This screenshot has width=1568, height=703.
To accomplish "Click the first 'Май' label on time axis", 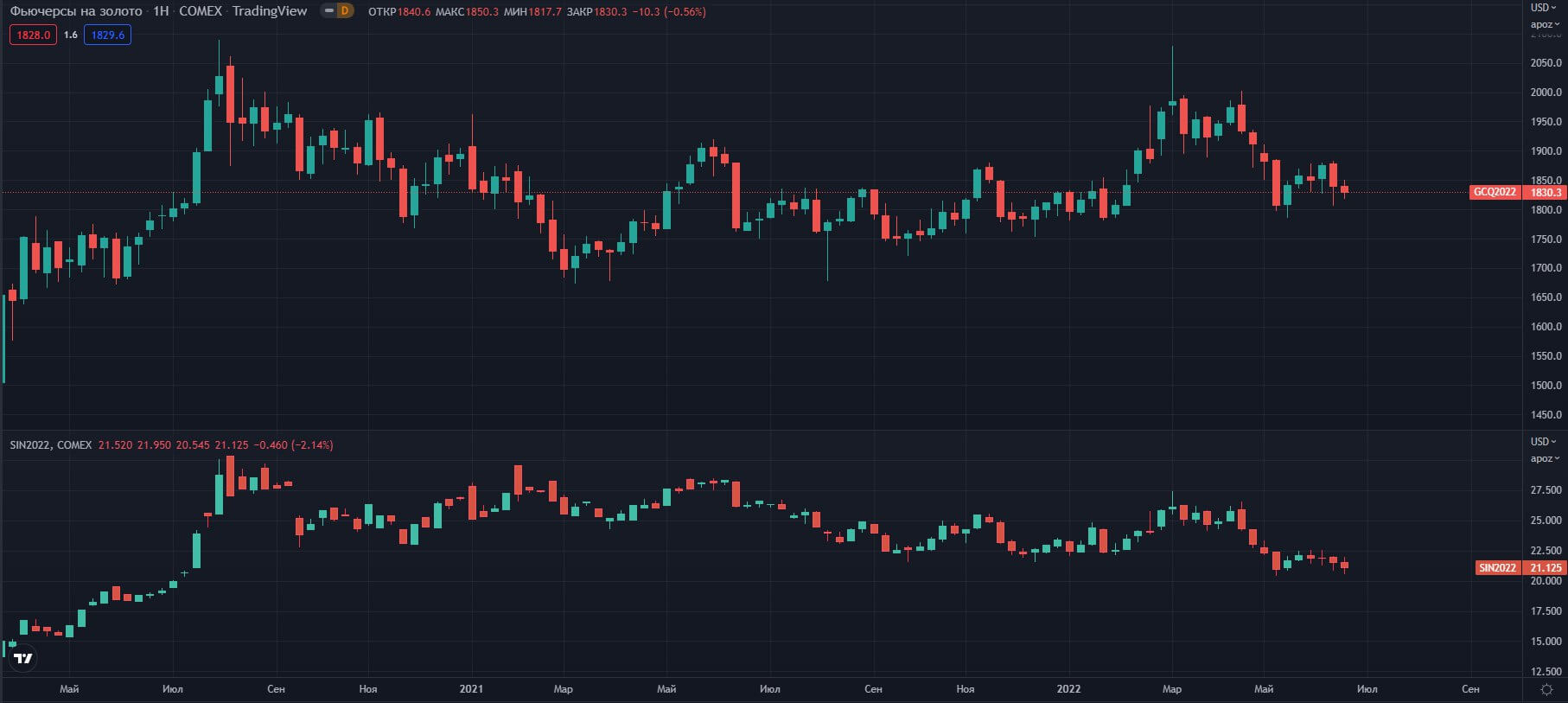I will 69,689.
